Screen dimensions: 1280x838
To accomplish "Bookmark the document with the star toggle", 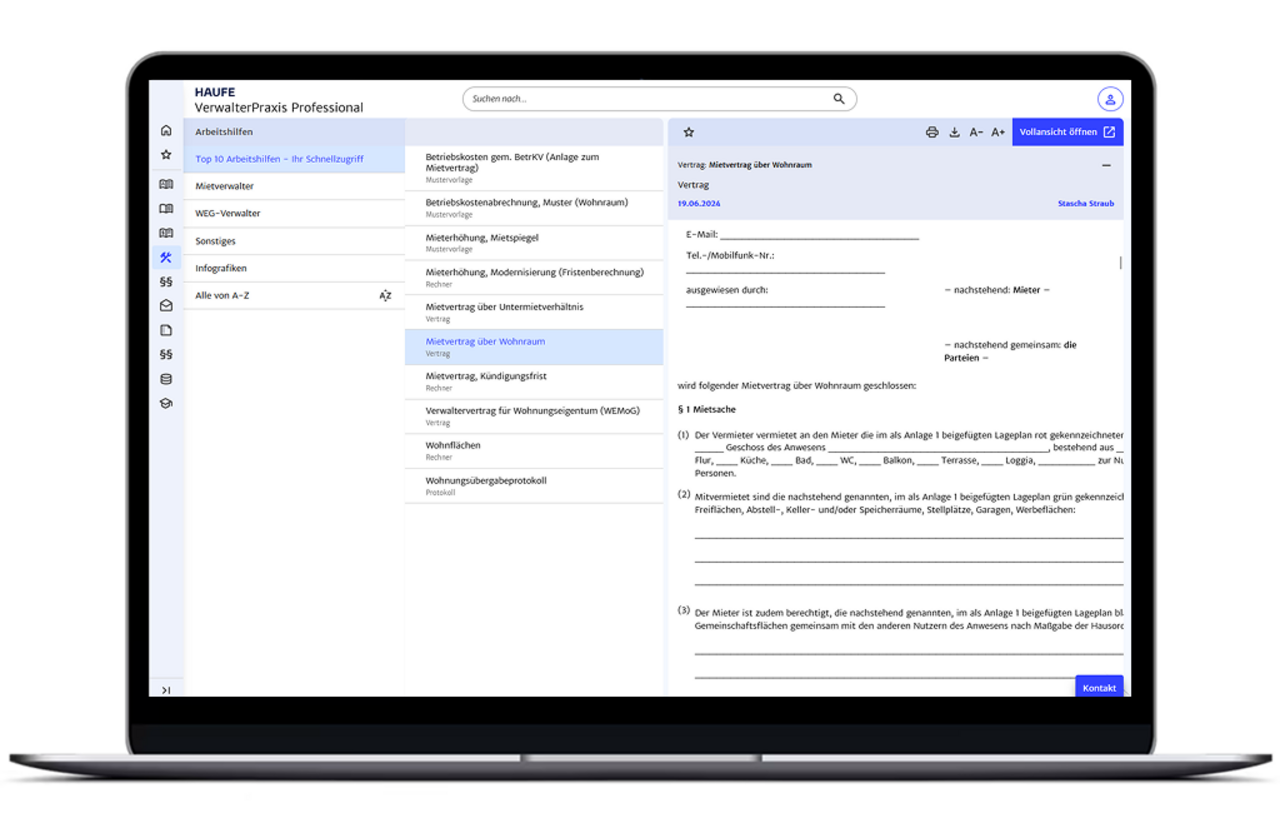I will click(689, 132).
